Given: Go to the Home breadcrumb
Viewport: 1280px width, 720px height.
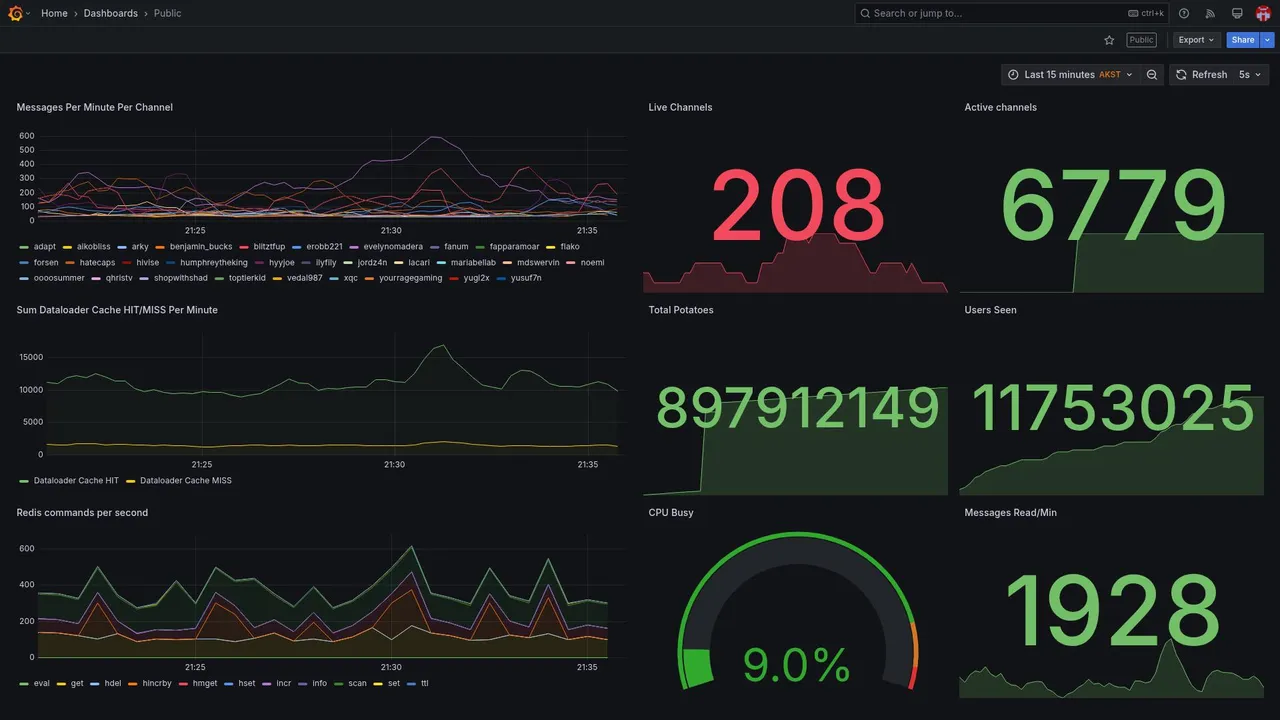Looking at the screenshot, I should tap(54, 13).
